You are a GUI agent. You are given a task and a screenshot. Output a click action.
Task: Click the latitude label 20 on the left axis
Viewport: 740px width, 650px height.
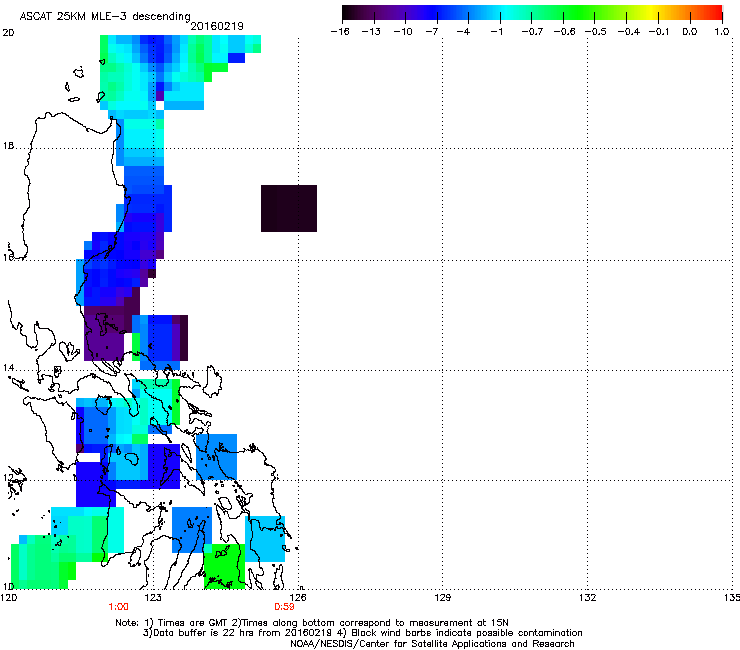coord(8,33)
